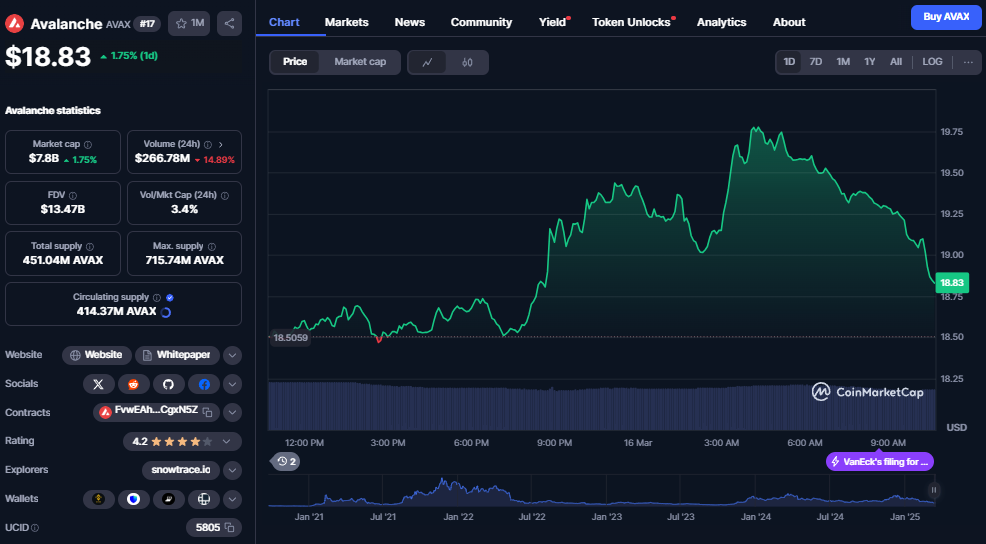Open the GitHub social link
This screenshot has width=986, height=544.
[x=169, y=384]
